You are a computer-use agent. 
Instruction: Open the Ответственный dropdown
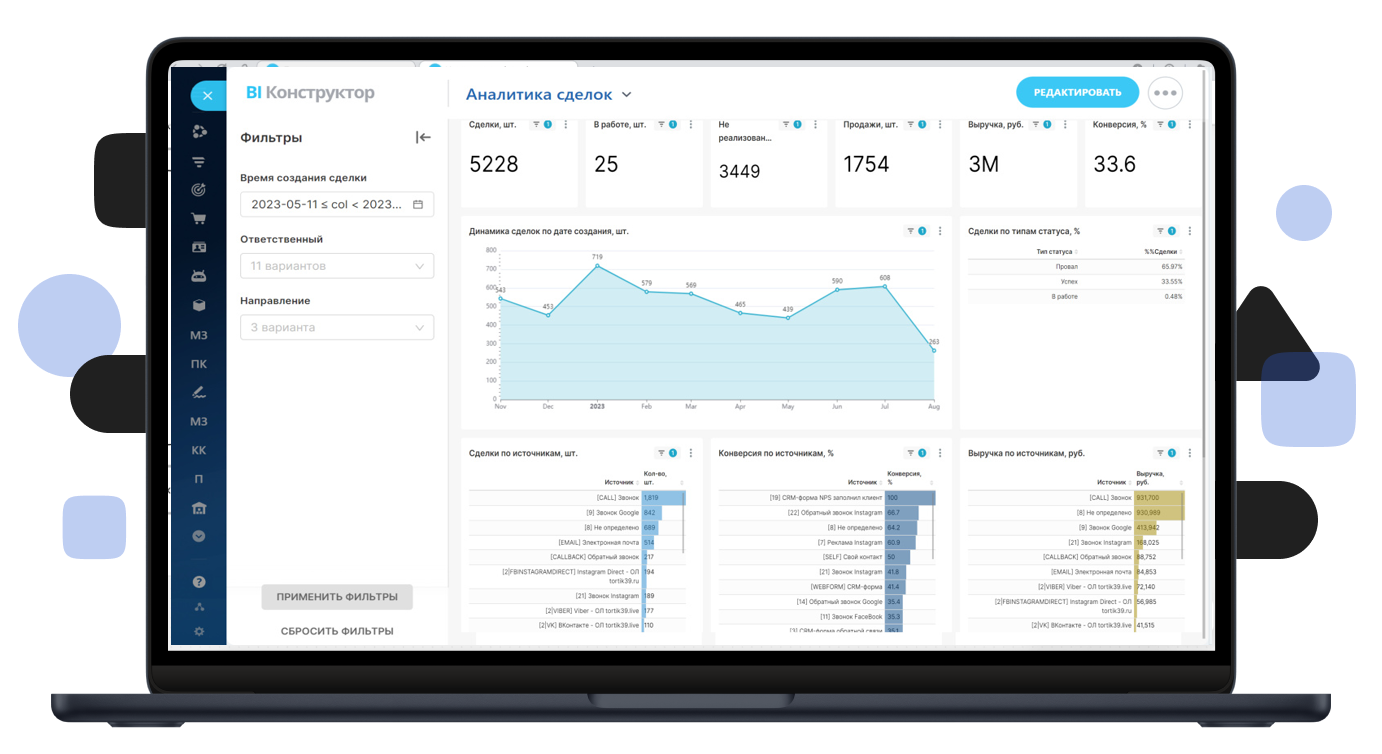337,266
